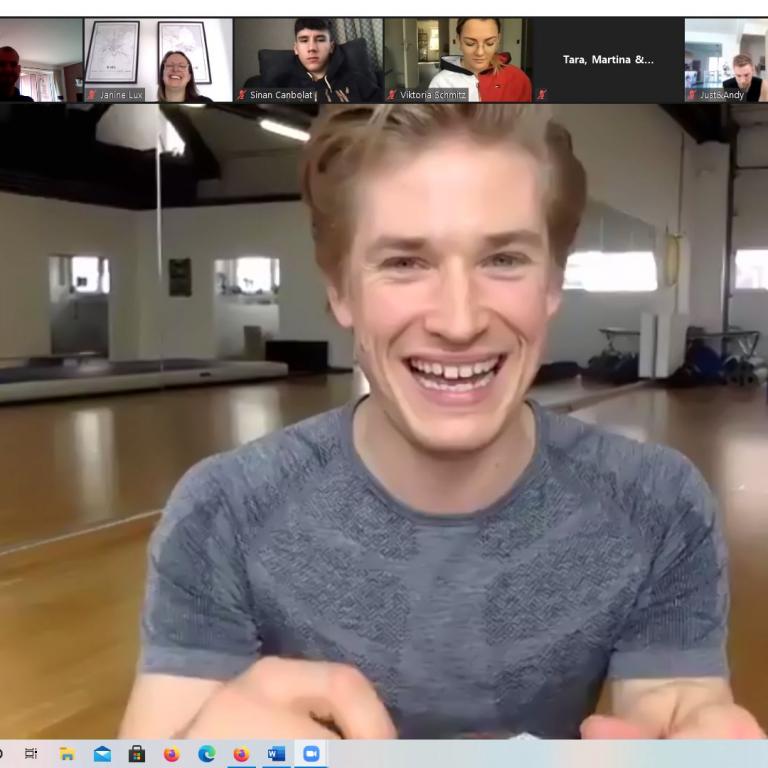768x768 pixels.
Task: Open Zoom from the taskbar
Action: (x=311, y=754)
